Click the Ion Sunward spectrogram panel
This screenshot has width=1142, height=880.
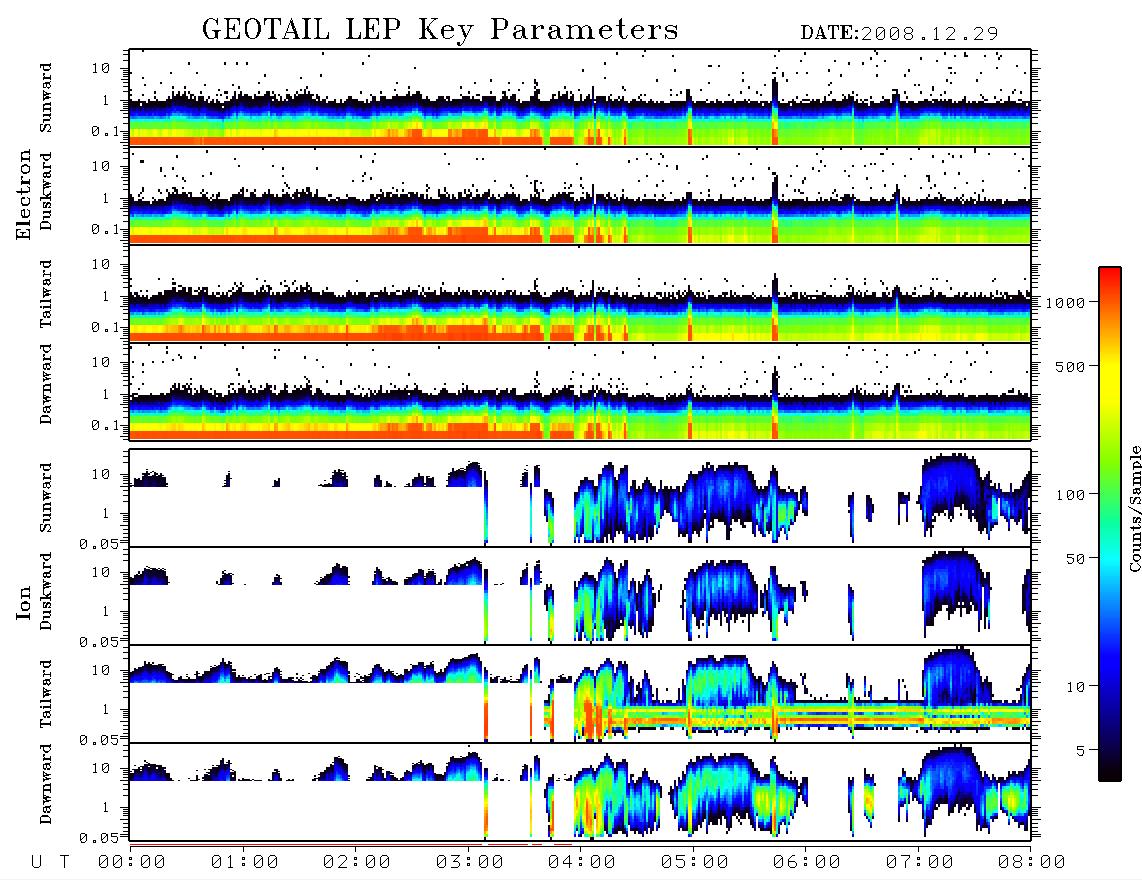[580, 498]
